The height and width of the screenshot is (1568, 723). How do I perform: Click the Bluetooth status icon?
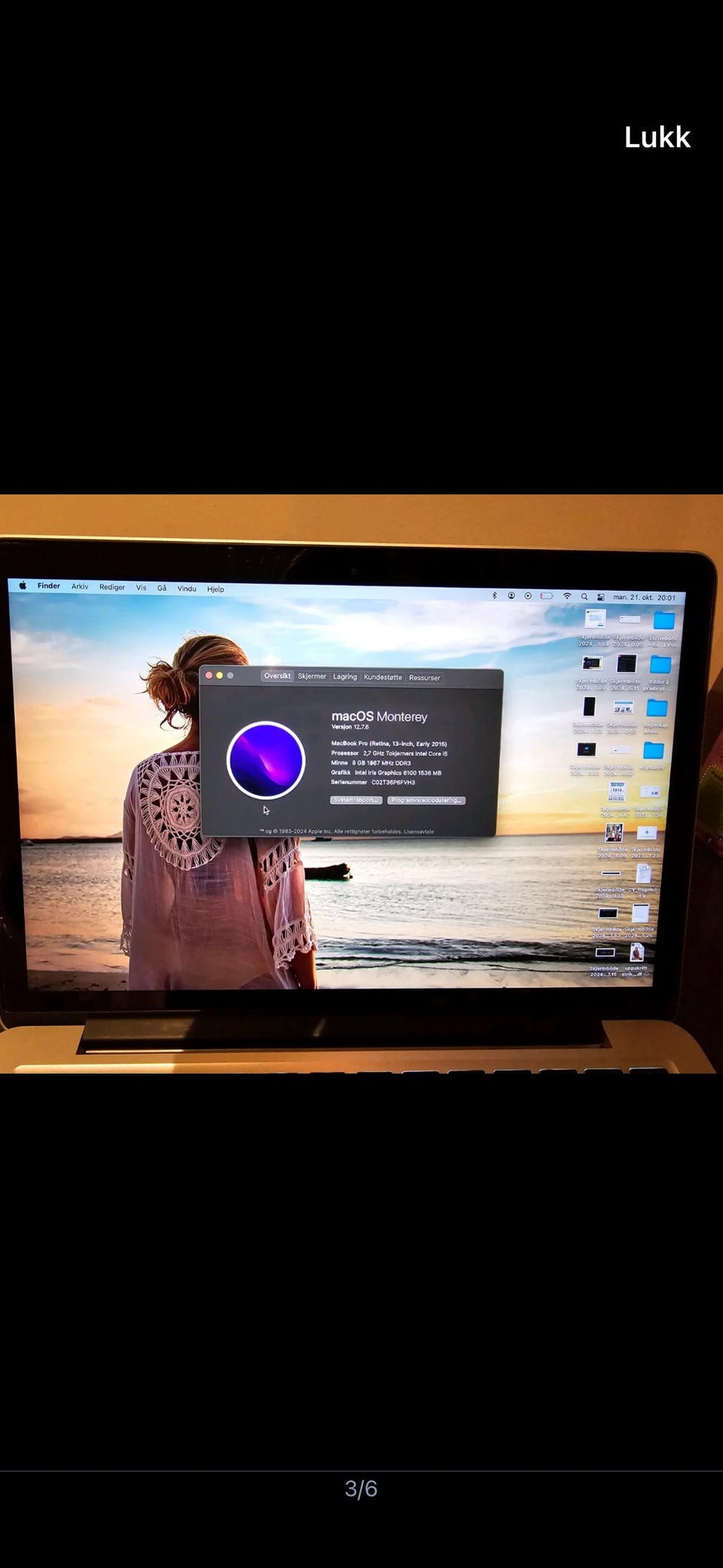pyautogui.click(x=495, y=595)
